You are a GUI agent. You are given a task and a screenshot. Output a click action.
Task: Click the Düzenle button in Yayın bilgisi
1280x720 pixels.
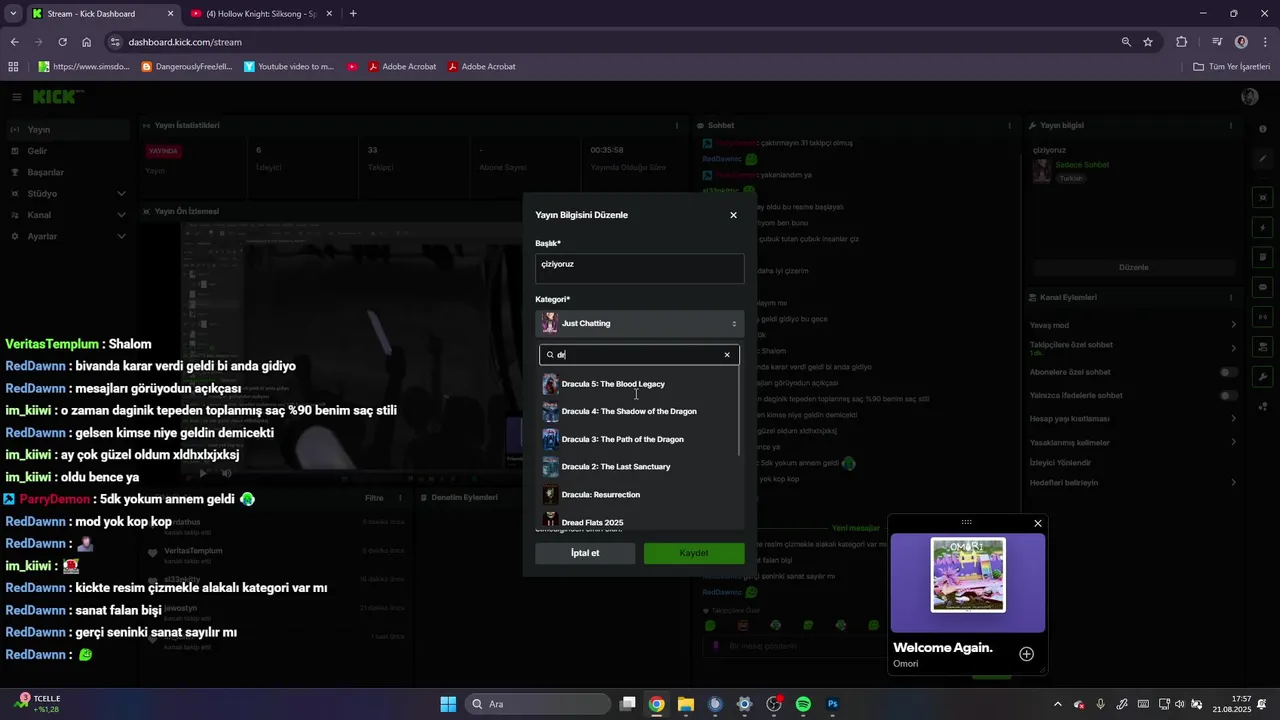(1133, 268)
